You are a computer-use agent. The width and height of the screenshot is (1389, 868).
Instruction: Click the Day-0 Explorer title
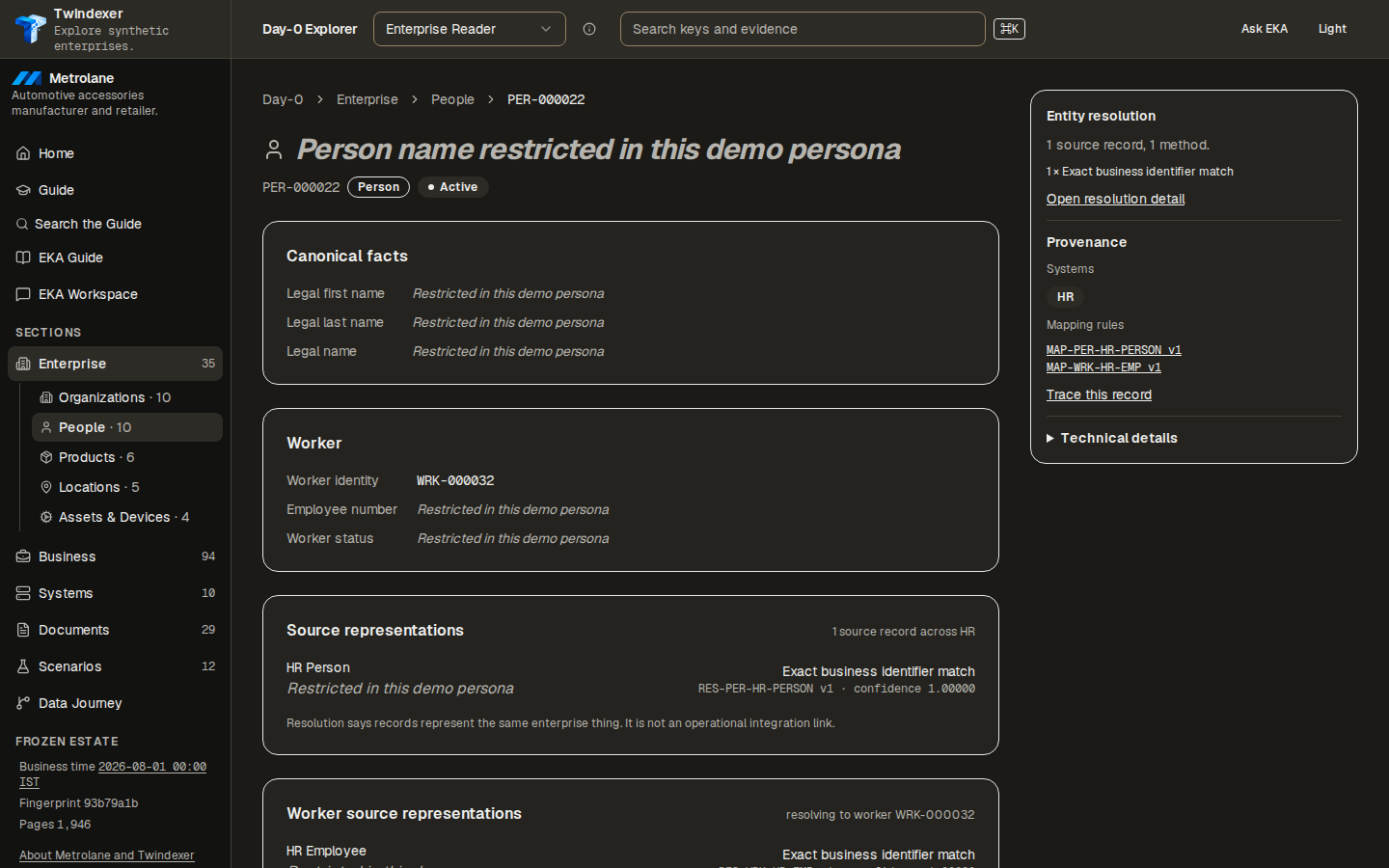[310, 29]
